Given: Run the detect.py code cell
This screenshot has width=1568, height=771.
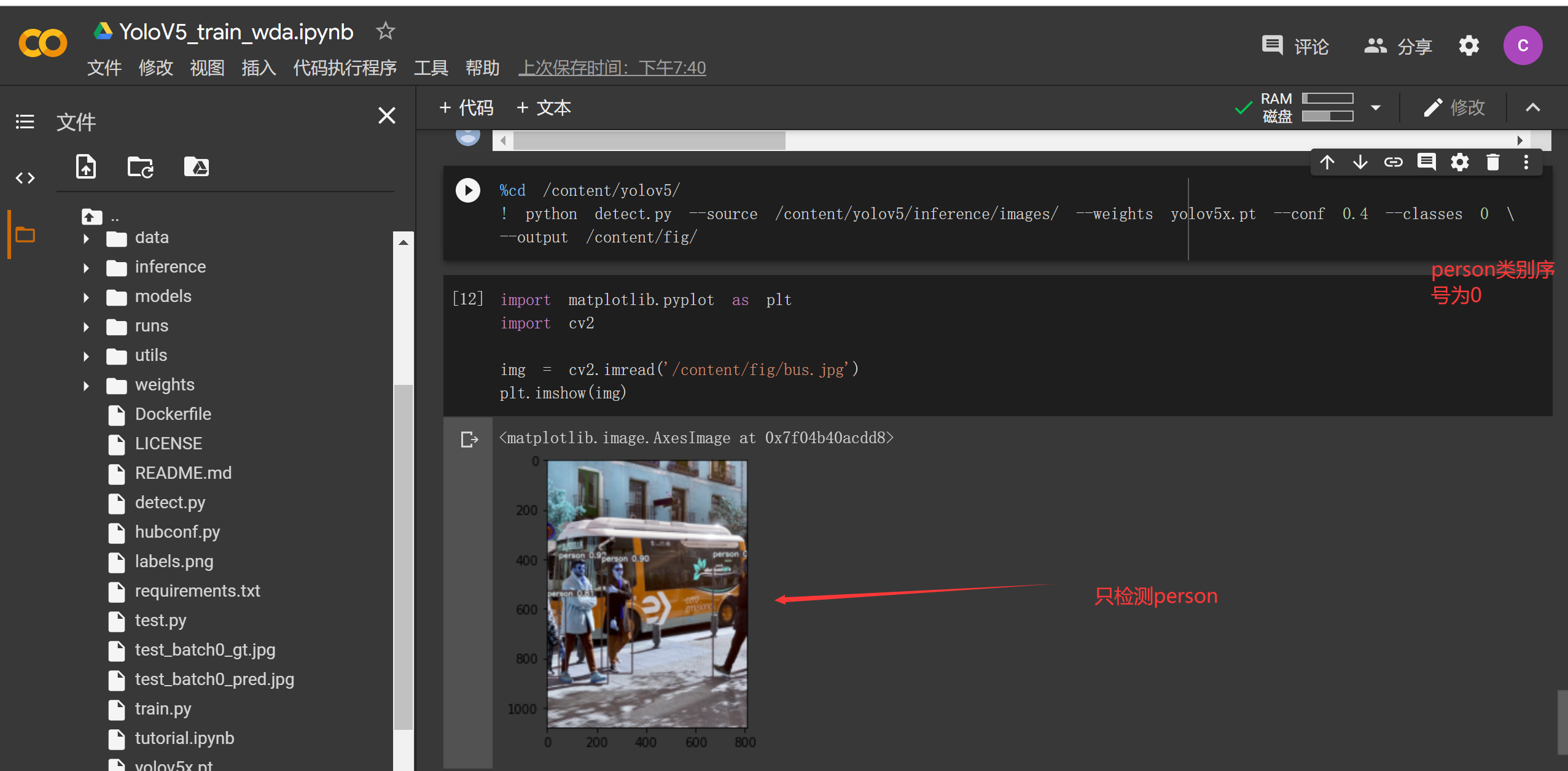Looking at the screenshot, I should (467, 190).
